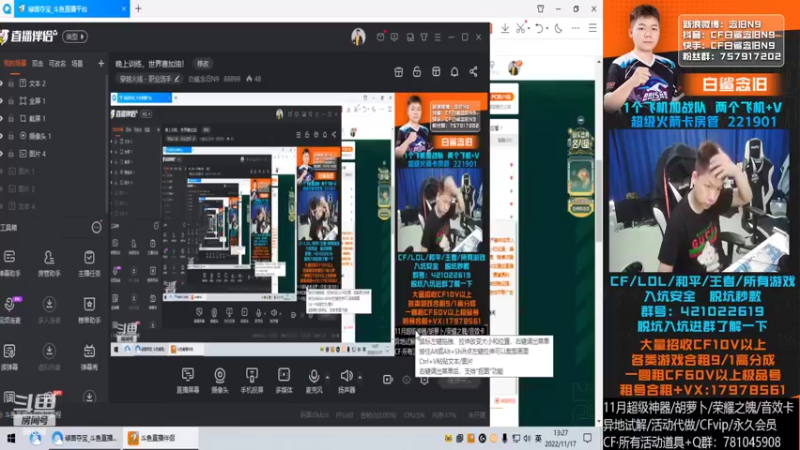Open the hamburger menu in 直播伴侣 title bar
The height and width of the screenshot is (450, 800).
(437, 37)
